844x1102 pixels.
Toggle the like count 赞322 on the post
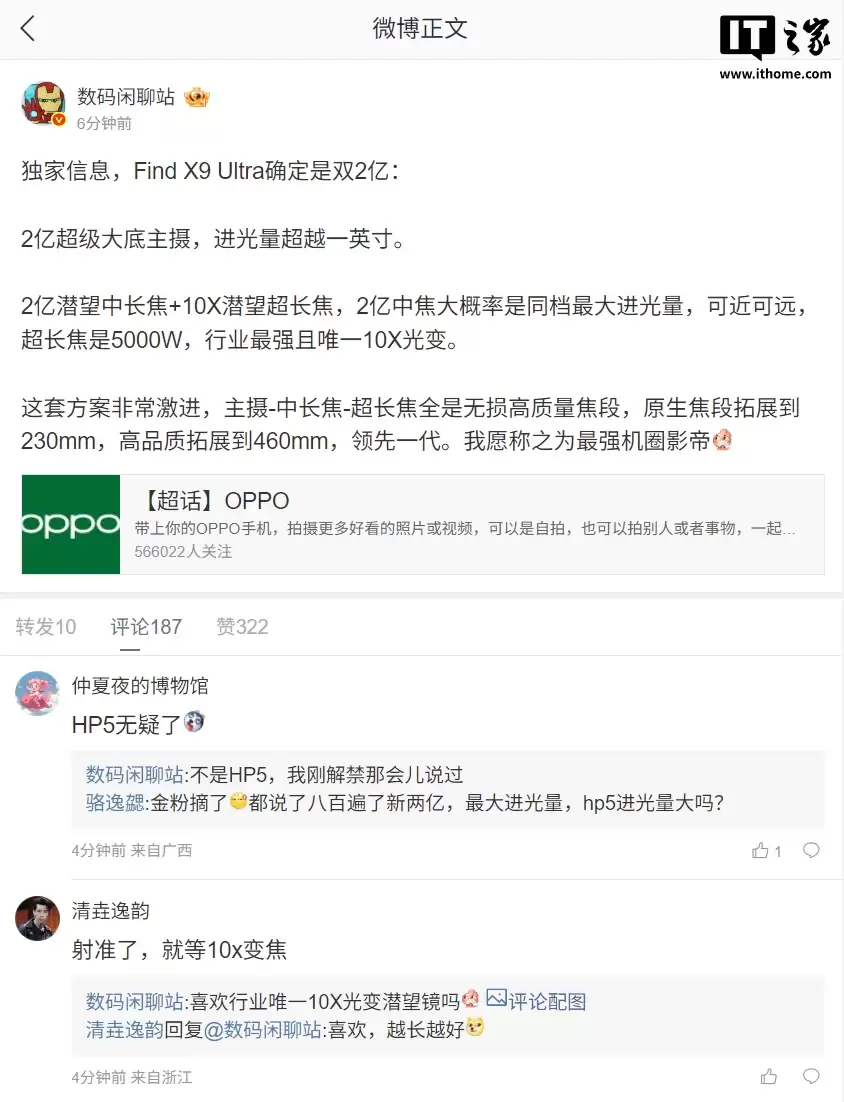pos(241,626)
